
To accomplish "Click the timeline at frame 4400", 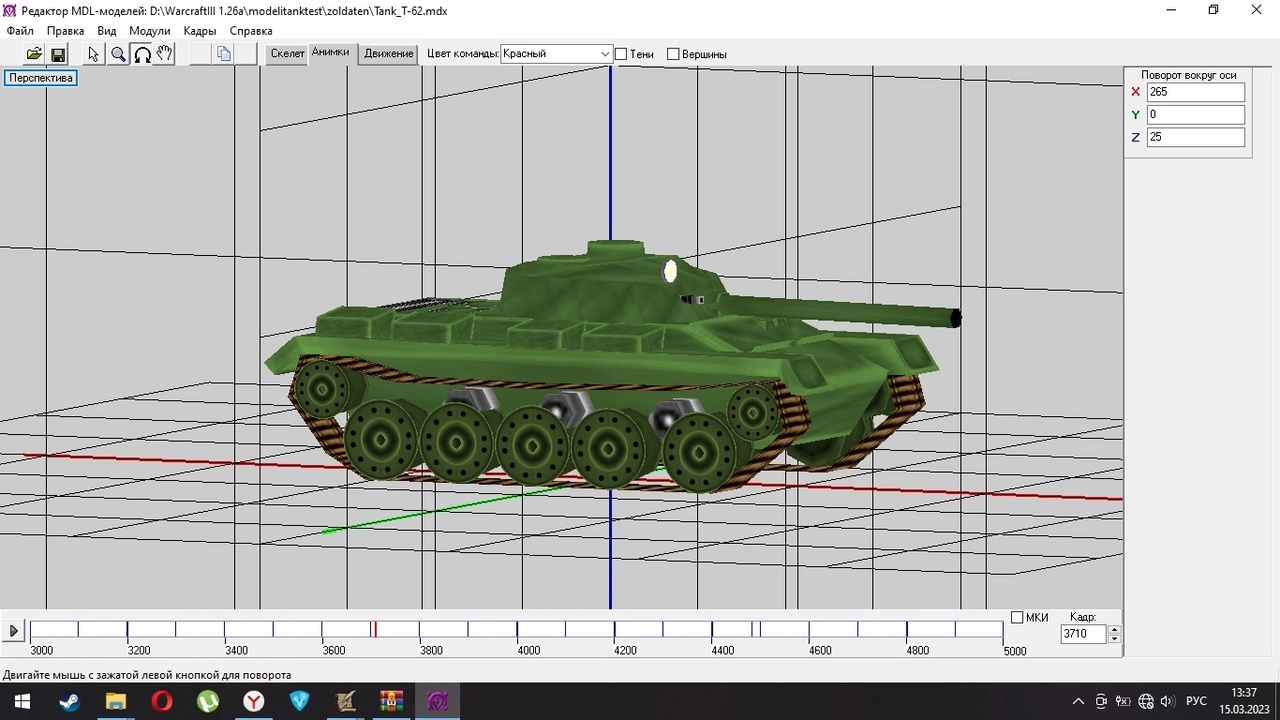I will tap(712, 629).
